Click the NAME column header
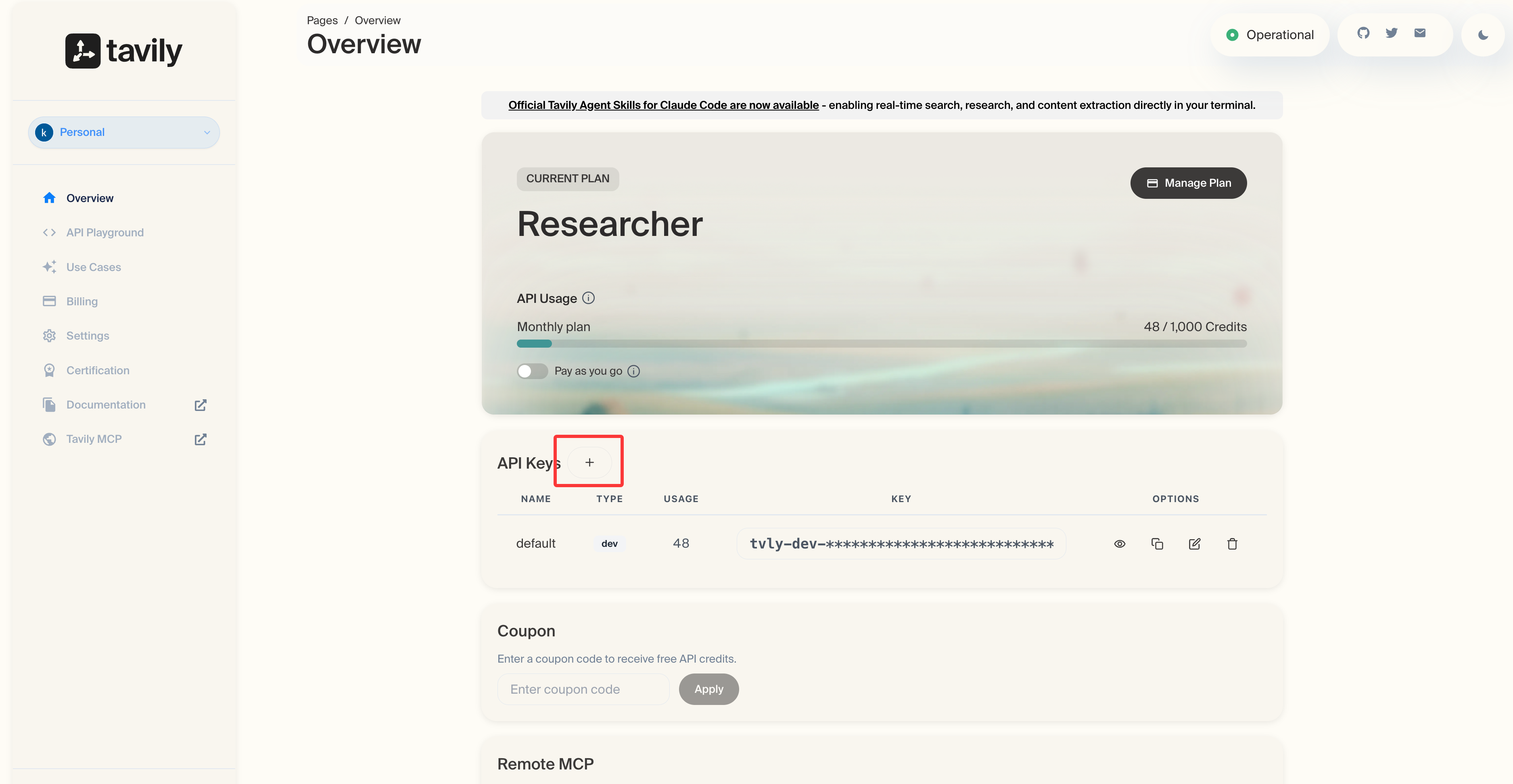This screenshot has height=784, width=1513. pyautogui.click(x=536, y=499)
